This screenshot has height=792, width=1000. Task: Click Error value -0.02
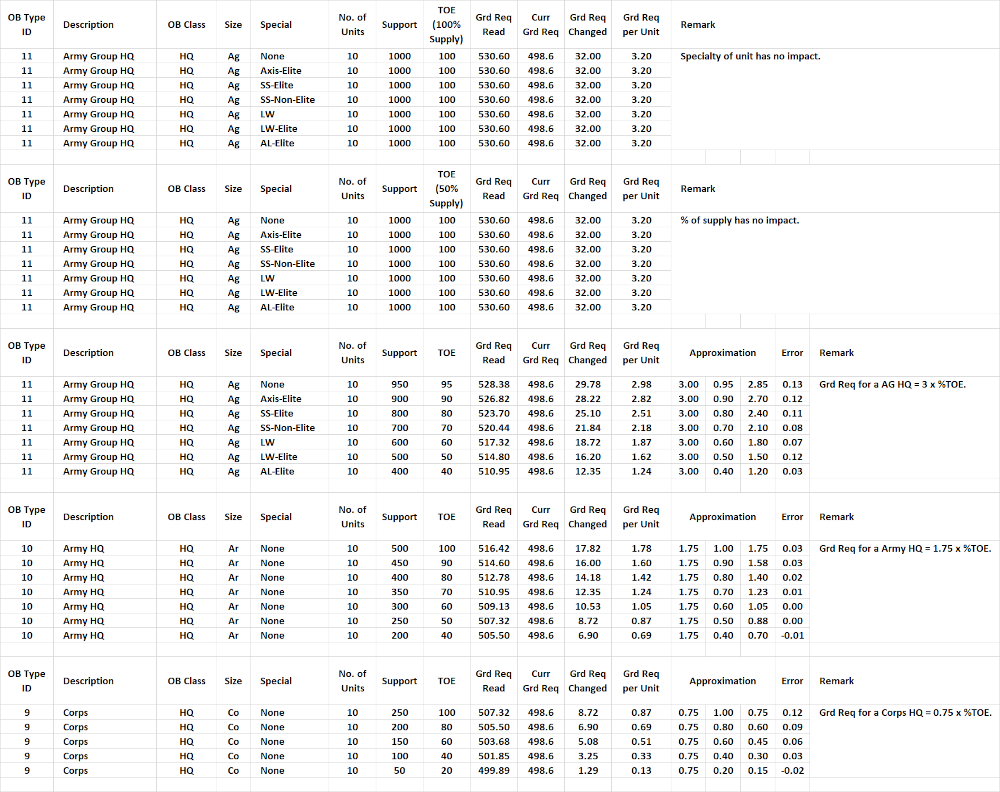coord(792,770)
